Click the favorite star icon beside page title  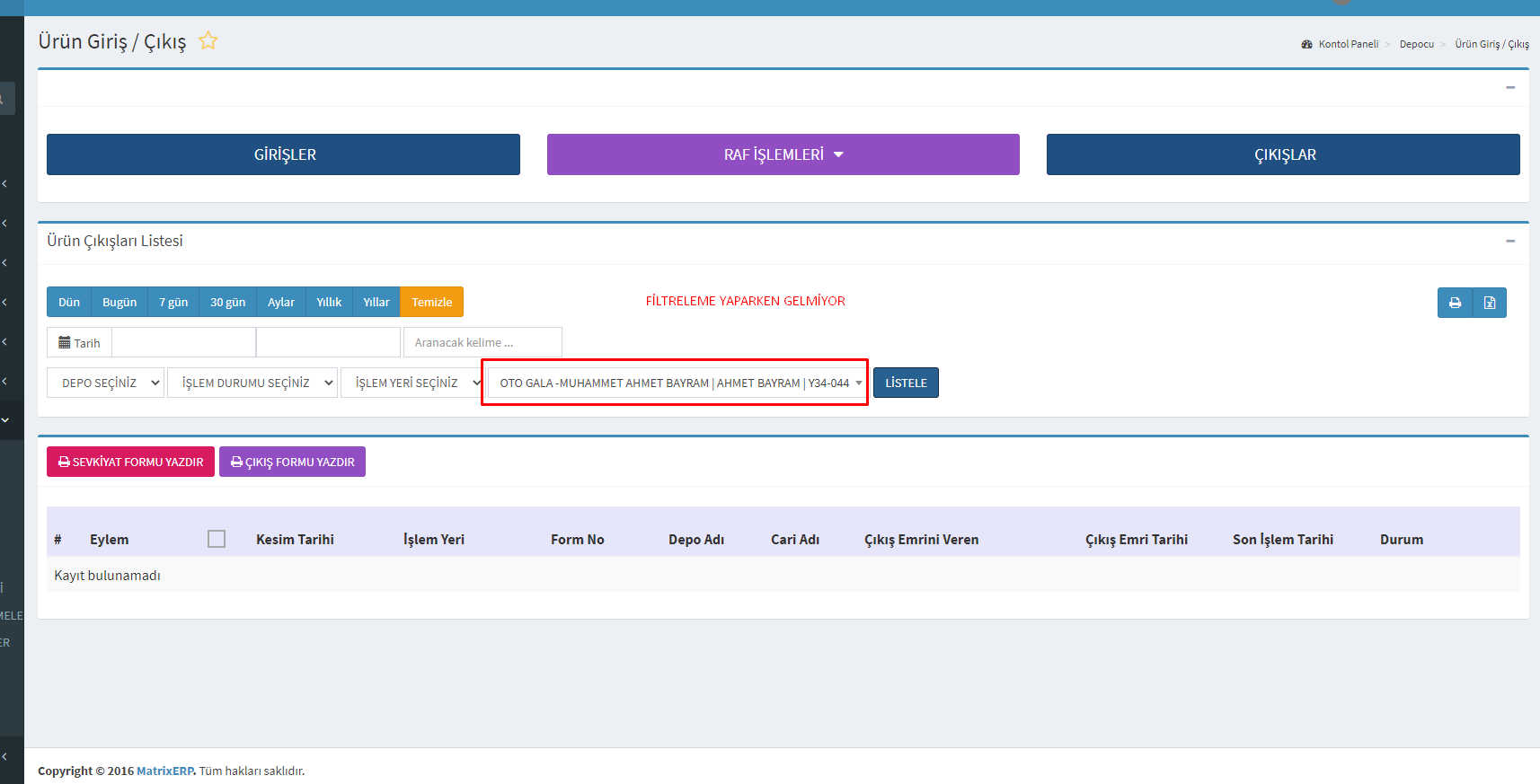(x=208, y=40)
